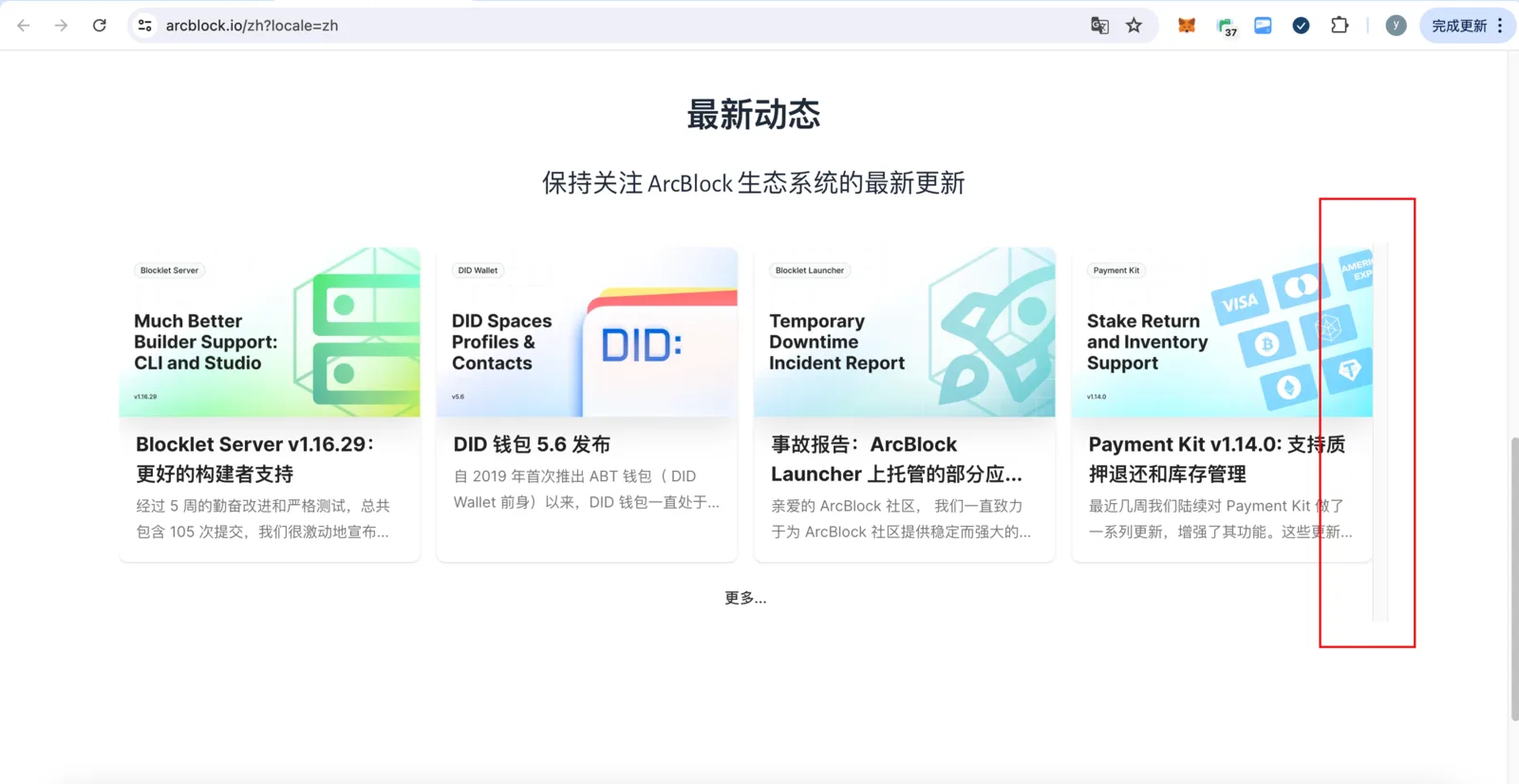
Task: Click the Blocklet Launcher tag label
Action: (810, 271)
